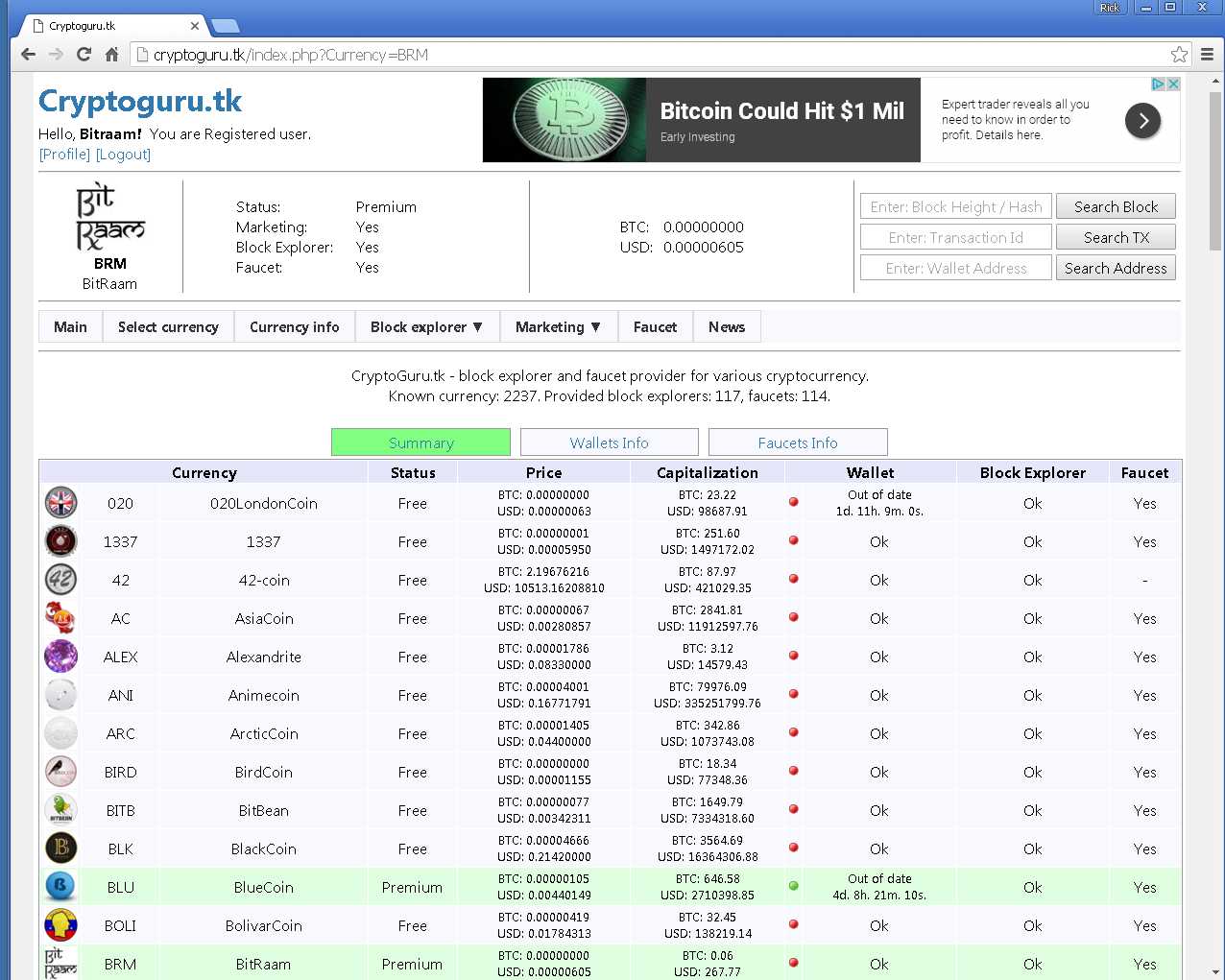Click the Animecoin logo icon
1225x980 pixels.
pos(61,694)
